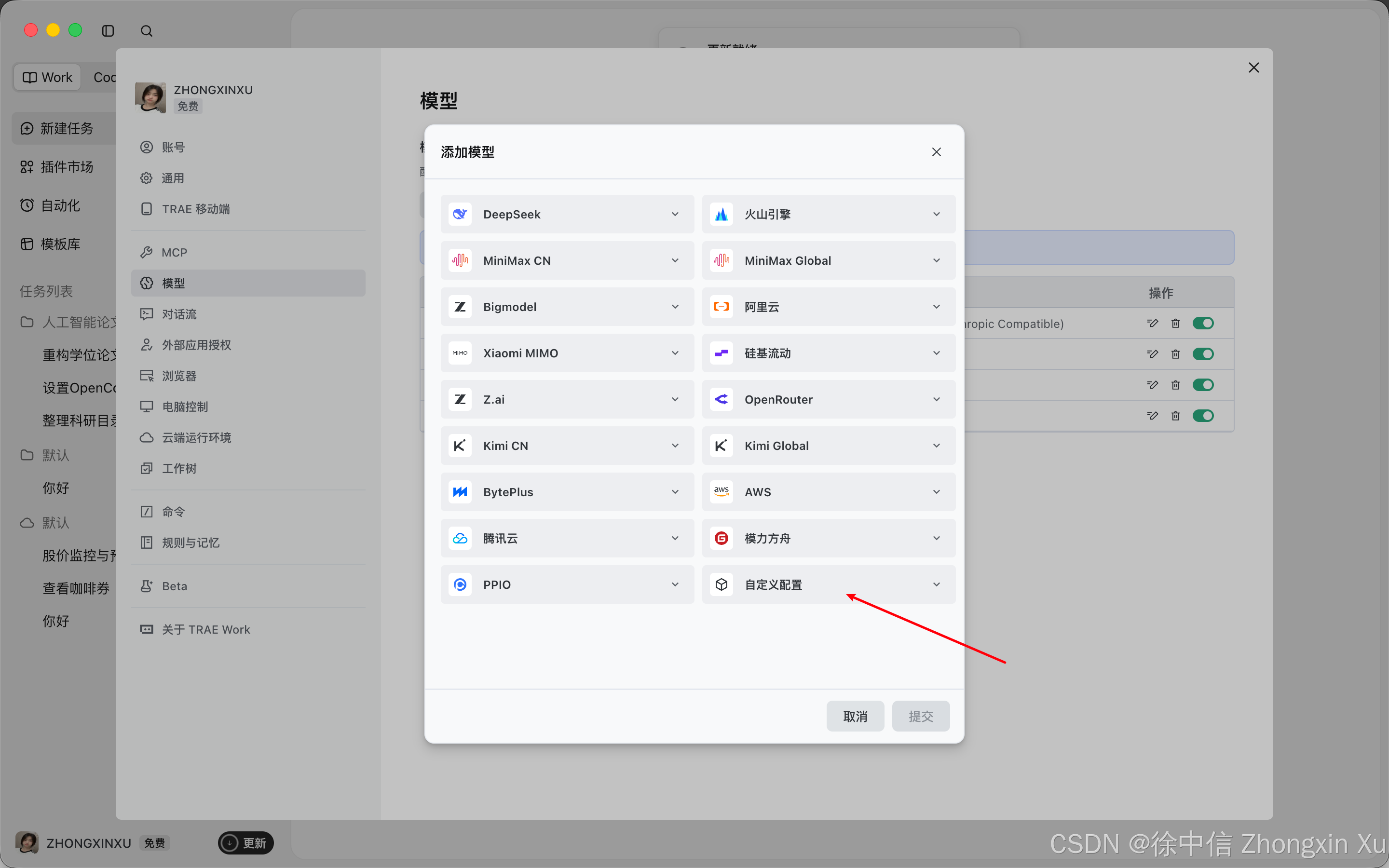Click 新建任务 in the sidebar
1389x868 pixels.
[x=64, y=128]
